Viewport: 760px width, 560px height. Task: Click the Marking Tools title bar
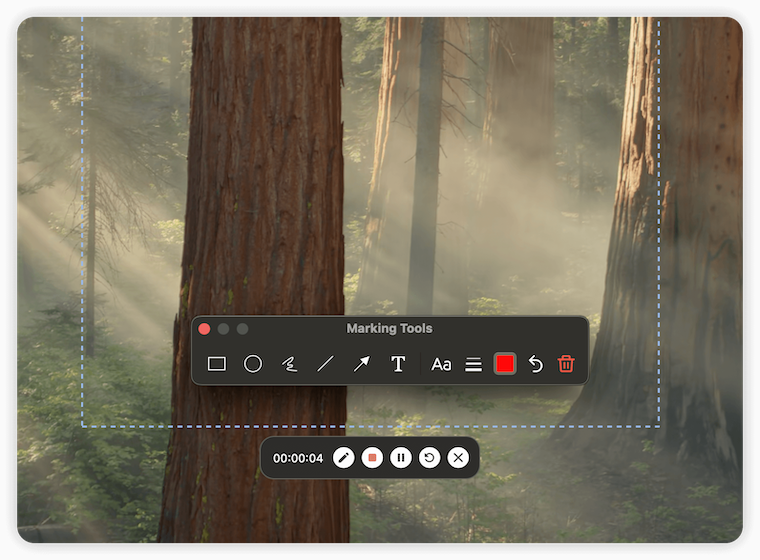(389, 329)
